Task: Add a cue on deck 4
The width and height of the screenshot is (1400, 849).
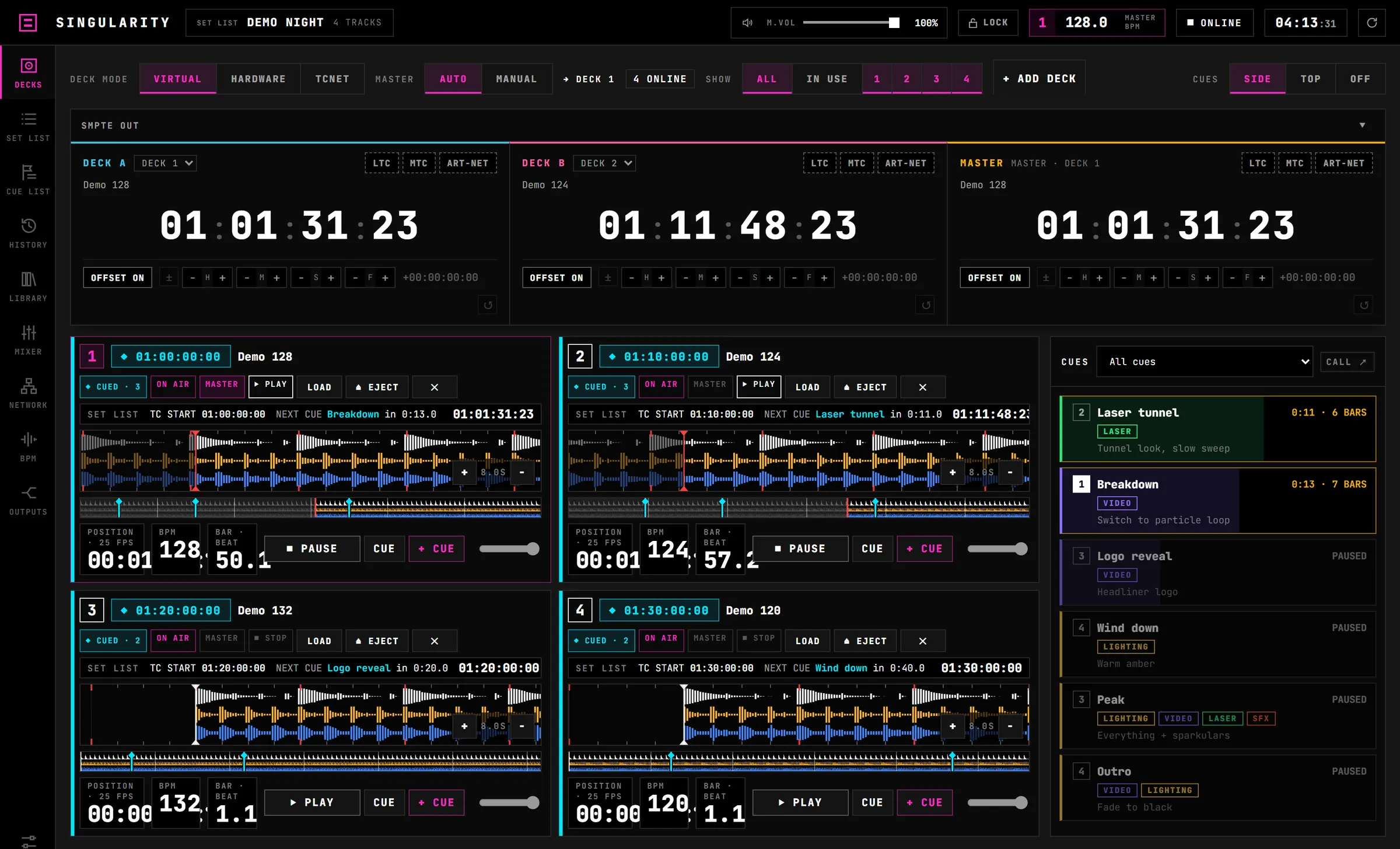Action: click(925, 802)
